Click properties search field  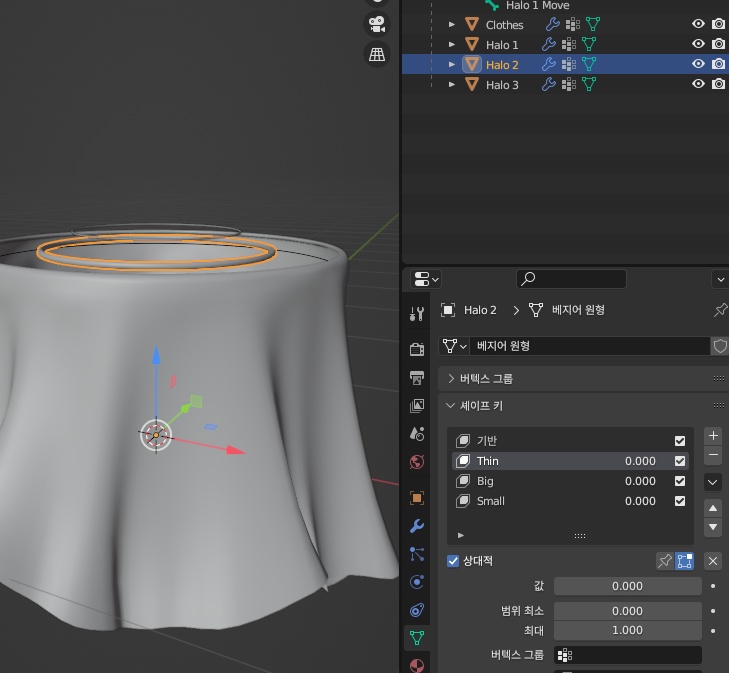click(571, 279)
